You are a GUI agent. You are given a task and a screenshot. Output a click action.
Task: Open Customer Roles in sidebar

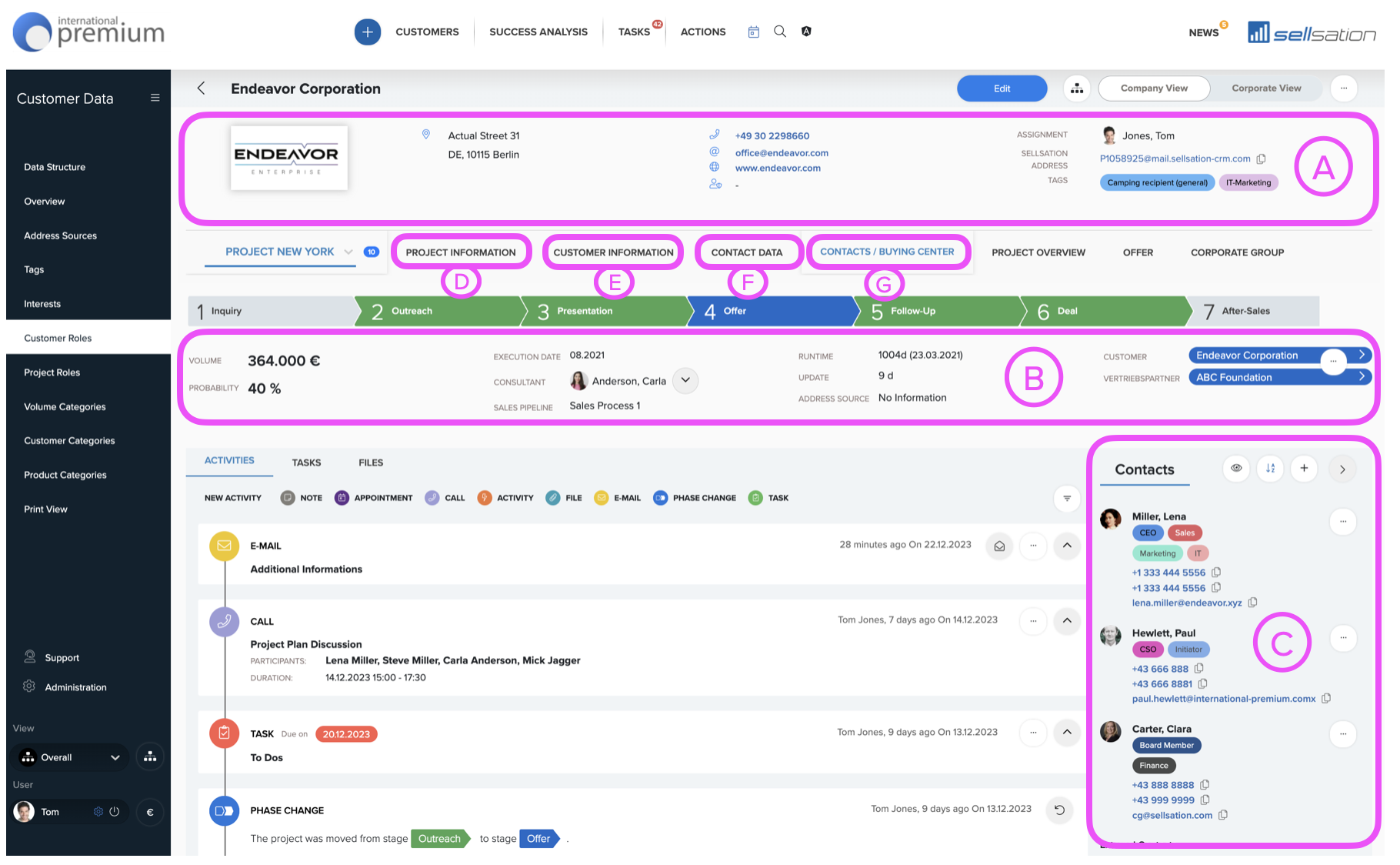click(88, 338)
